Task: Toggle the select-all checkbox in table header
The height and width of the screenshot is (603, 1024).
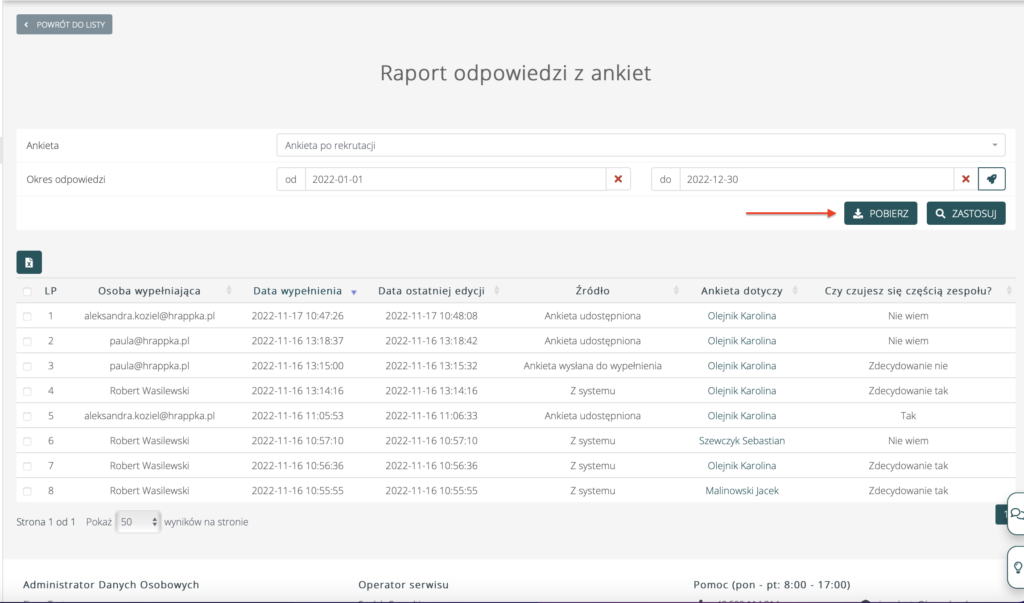Action: coord(27,291)
